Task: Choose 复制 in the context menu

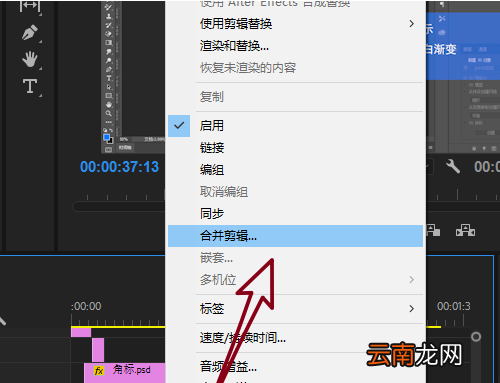Action: [x=295, y=97]
